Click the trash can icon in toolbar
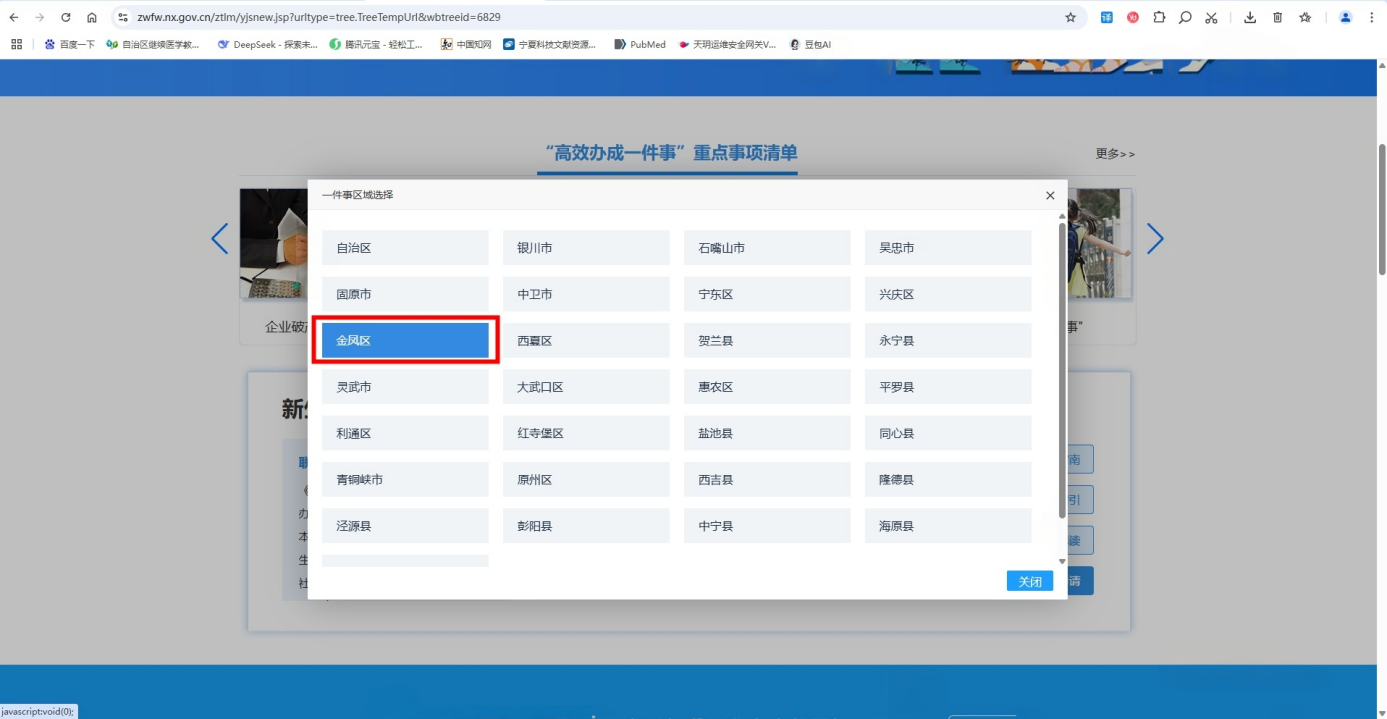The height and width of the screenshot is (719, 1387). [x=1277, y=17]
